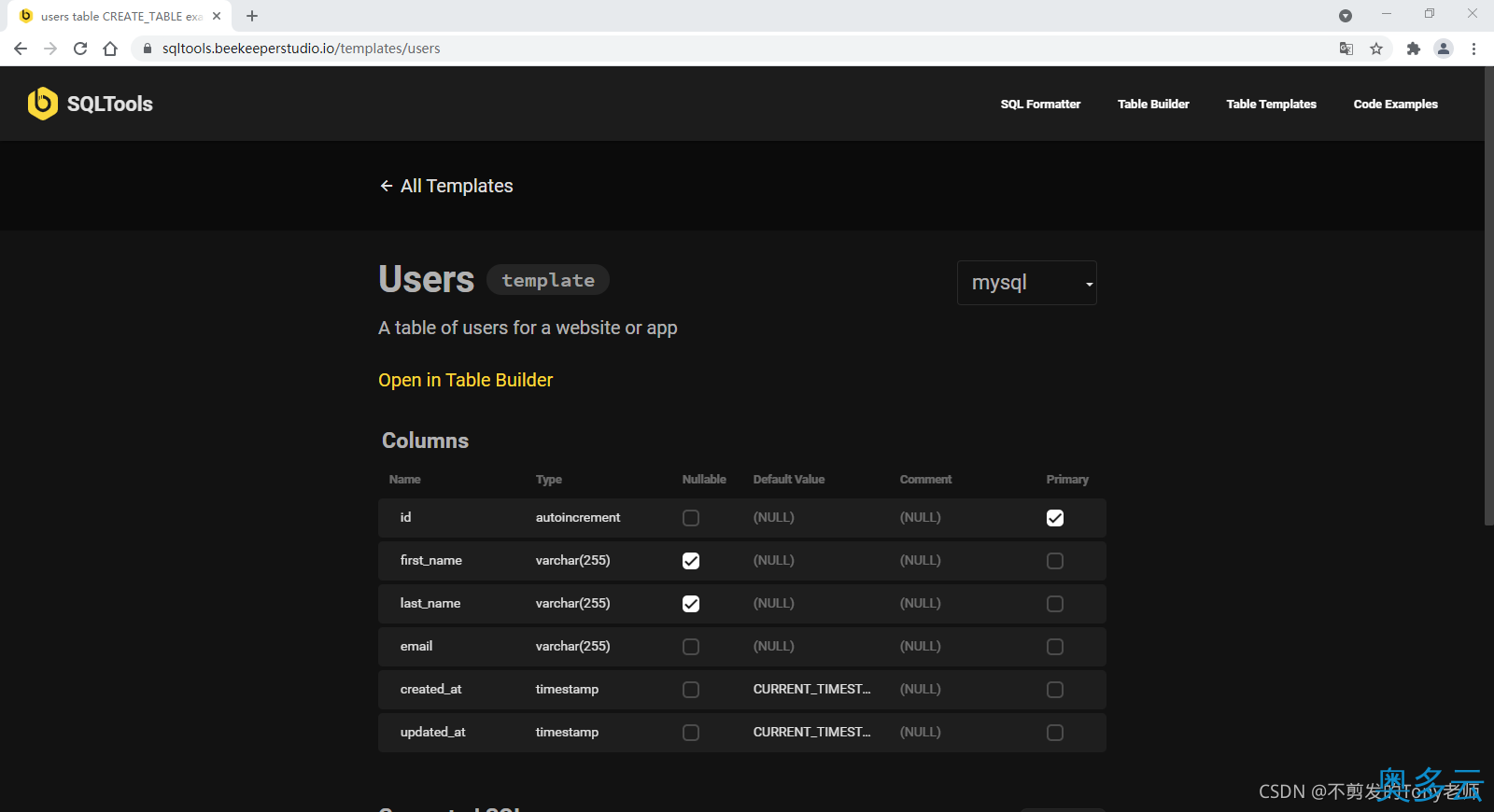Viewport: 1494px width, 812px height.
Task: Uncheck Primary checkbox for id row
Action: coord(1055,518)
